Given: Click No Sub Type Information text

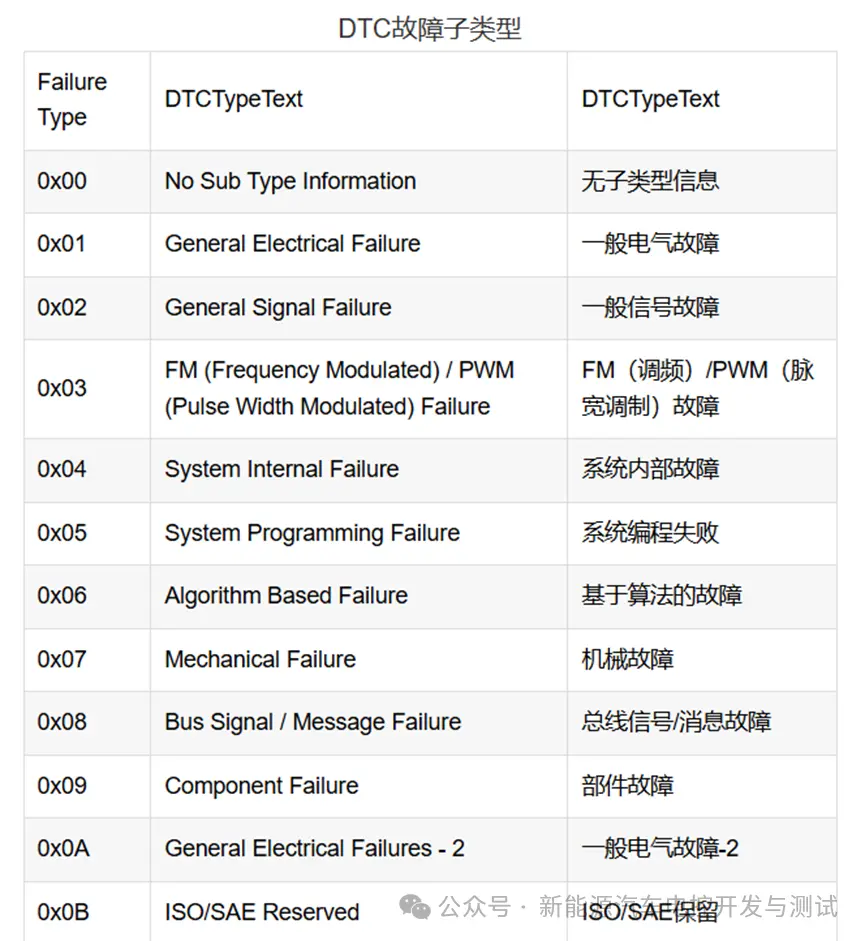Looking at the screenshot, I should pyautogui.click(x=291, y=181).
